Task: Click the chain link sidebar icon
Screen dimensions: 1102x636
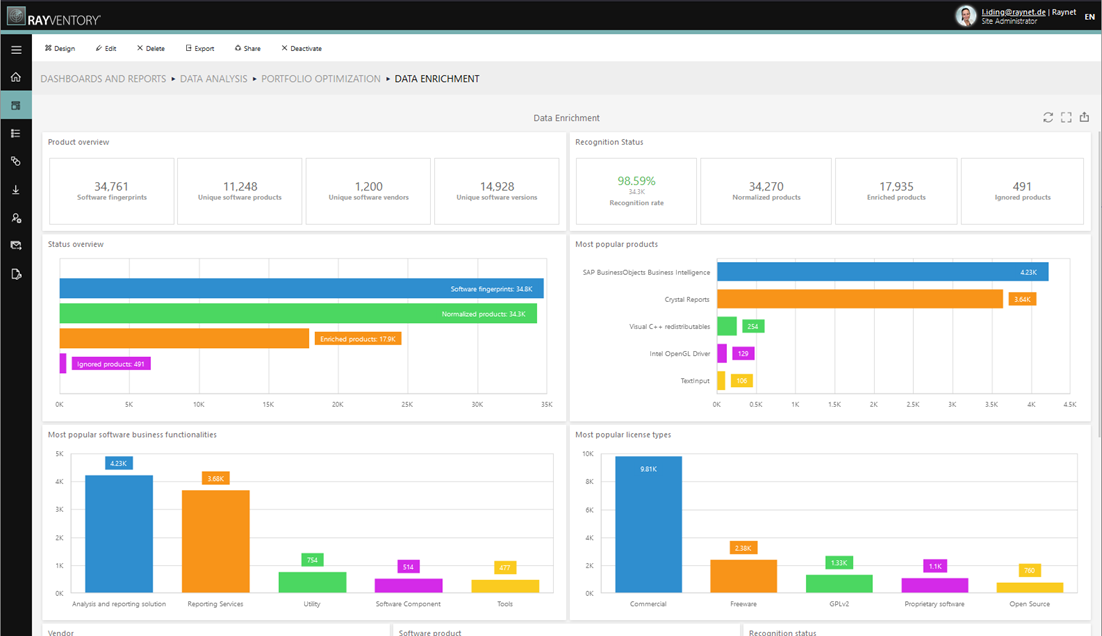Action: [16, 161]
